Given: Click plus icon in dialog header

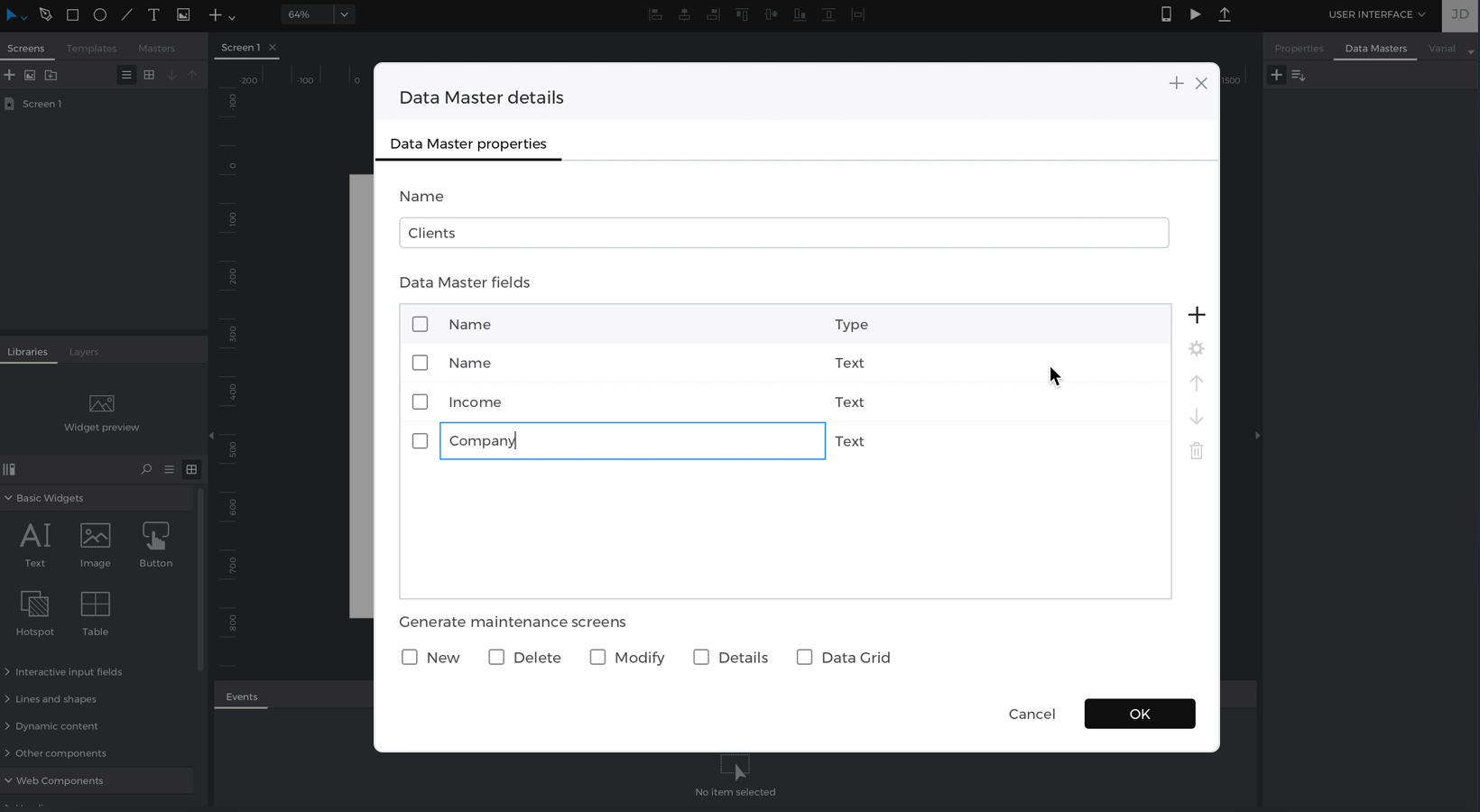Looking at the screenshot, I should [1176, 83].
